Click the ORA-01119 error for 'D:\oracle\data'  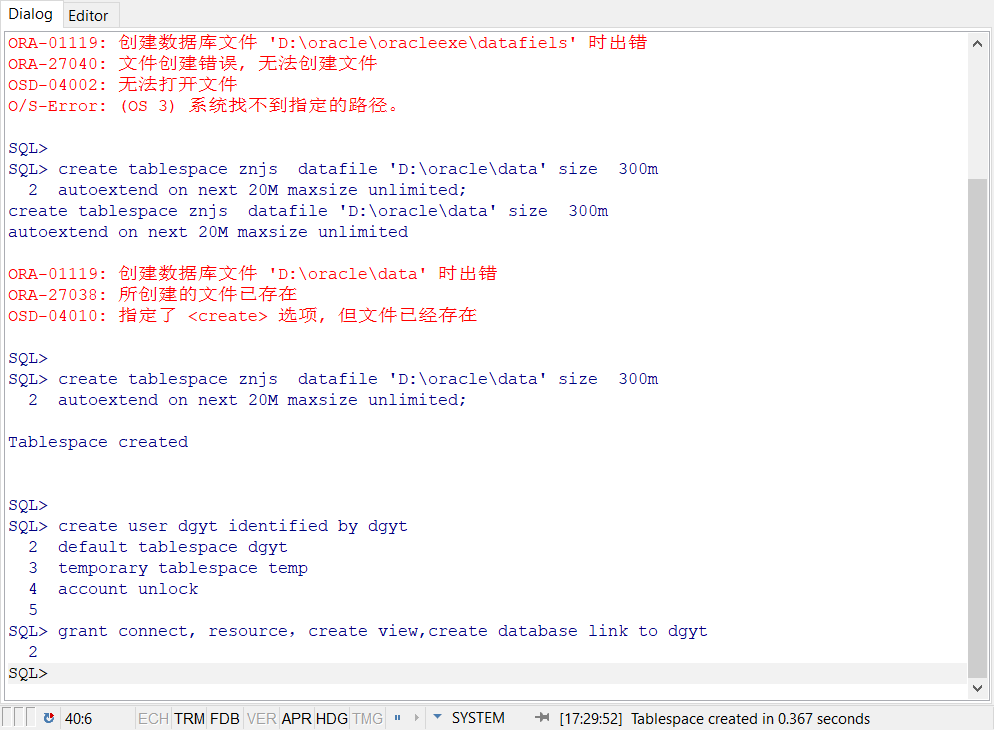[252, 274]
